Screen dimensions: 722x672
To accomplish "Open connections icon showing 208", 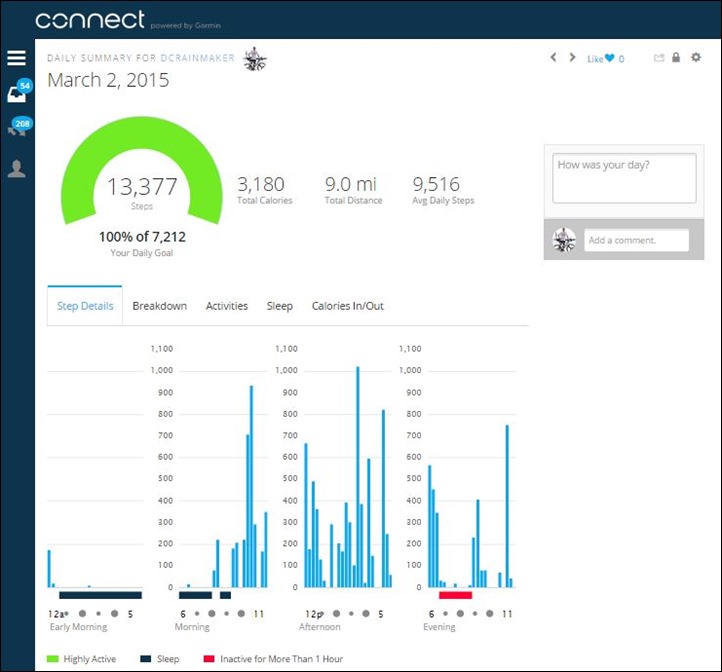I will (19, 127).
